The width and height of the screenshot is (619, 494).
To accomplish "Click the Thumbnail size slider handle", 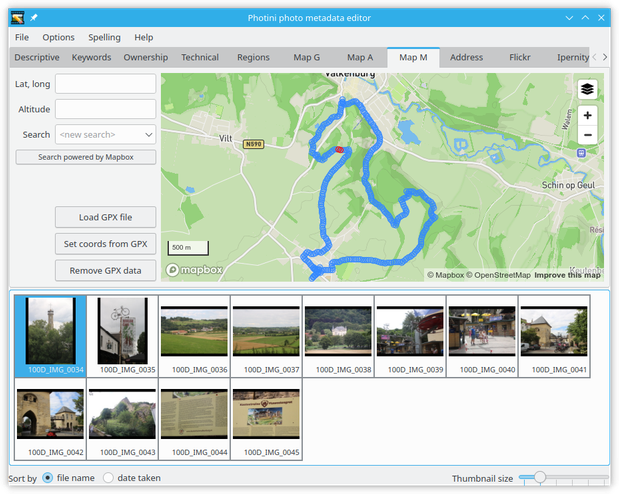I will click(540, 477).
